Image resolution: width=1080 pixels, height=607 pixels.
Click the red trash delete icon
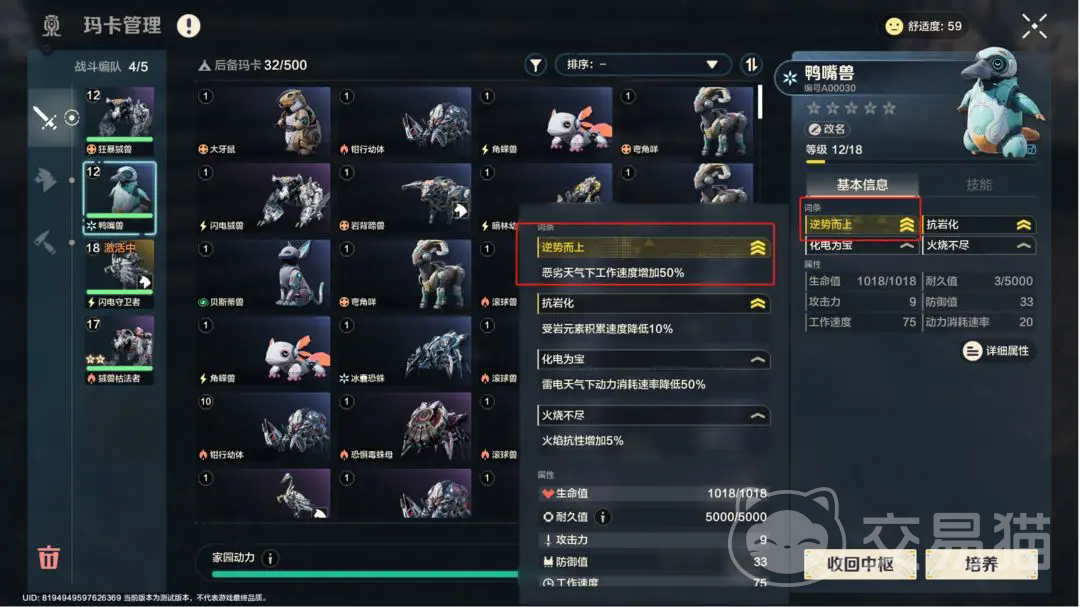48,557
